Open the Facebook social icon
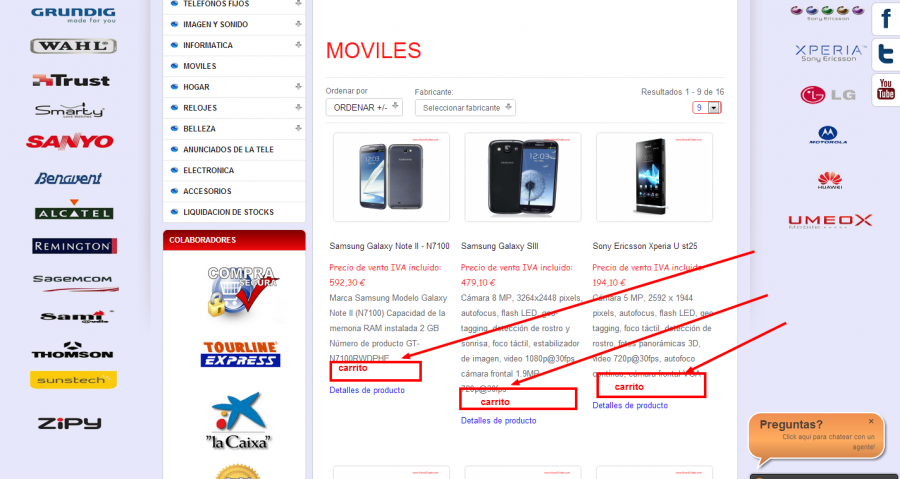 [x=886, y=20]
